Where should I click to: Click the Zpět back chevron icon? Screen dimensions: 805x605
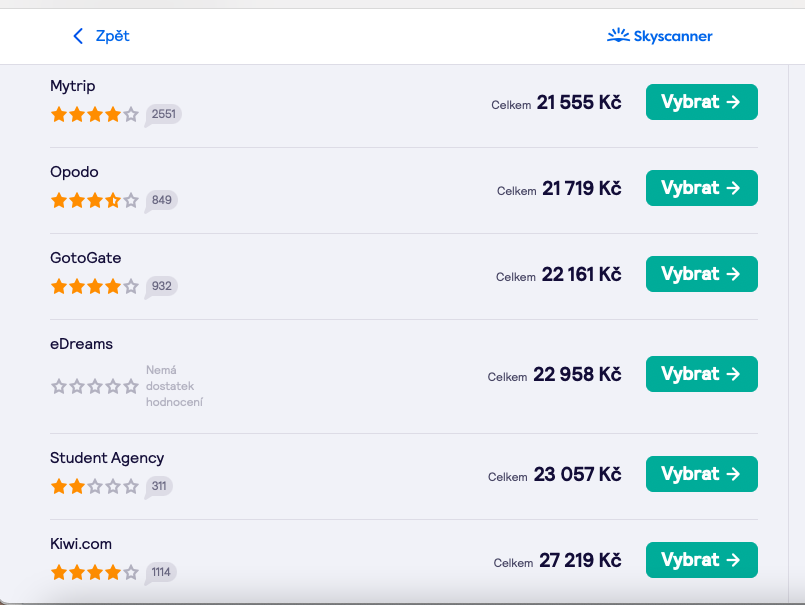click(78, 36)
